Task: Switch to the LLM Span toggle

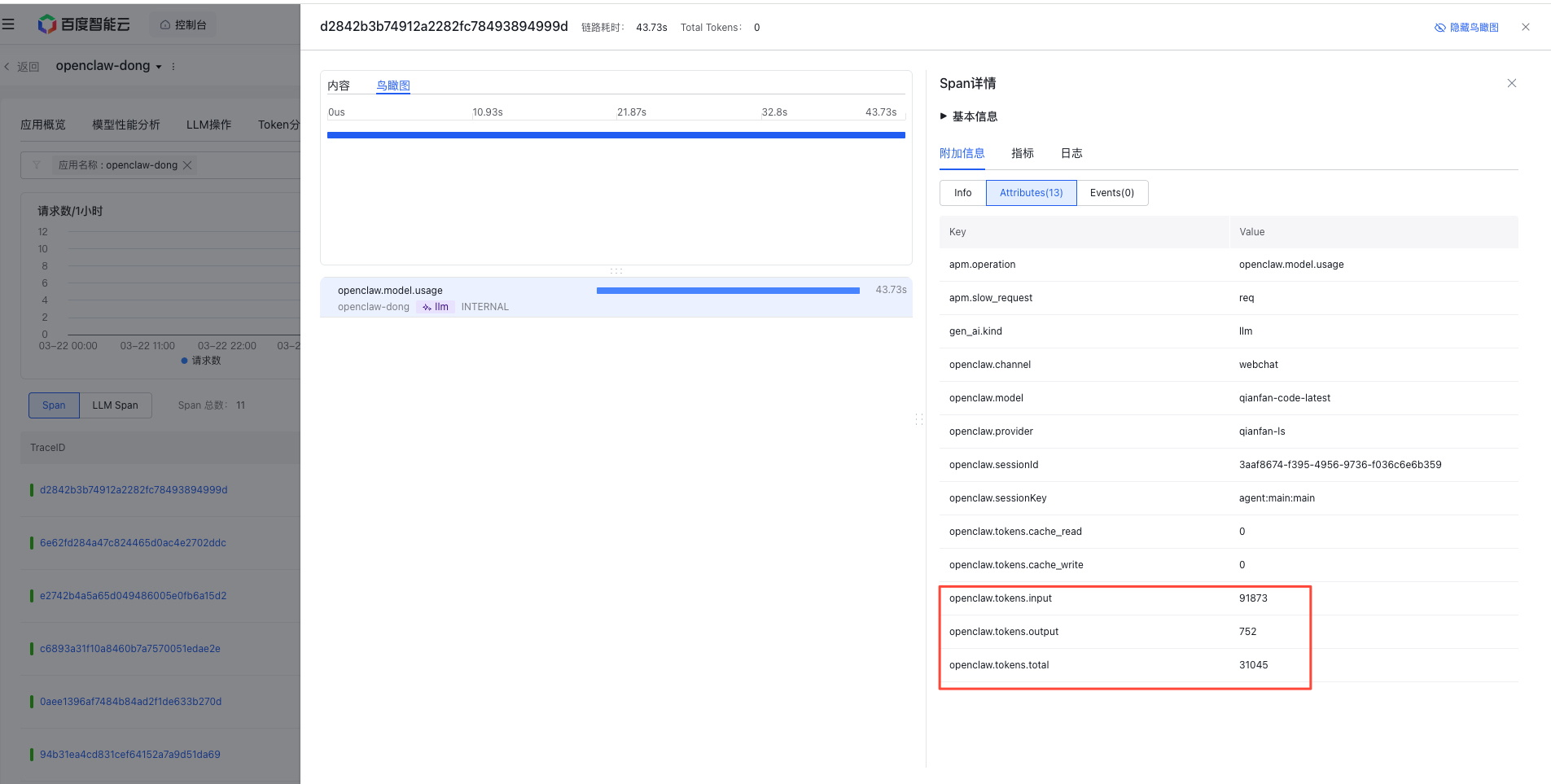Action: pyautogui.click(x=115, y=405)
